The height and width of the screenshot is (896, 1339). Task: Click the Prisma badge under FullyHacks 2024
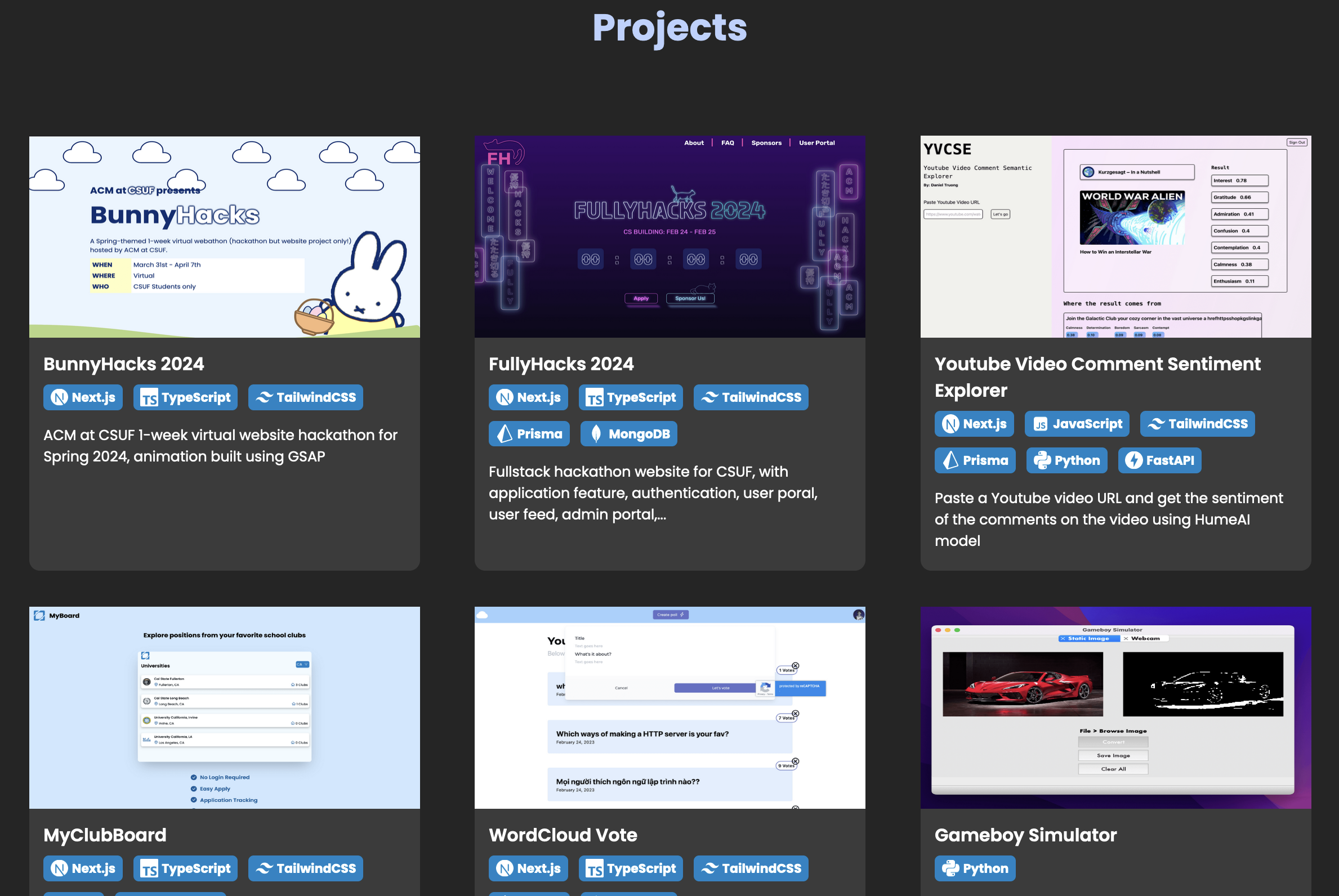tap(529, 434)
